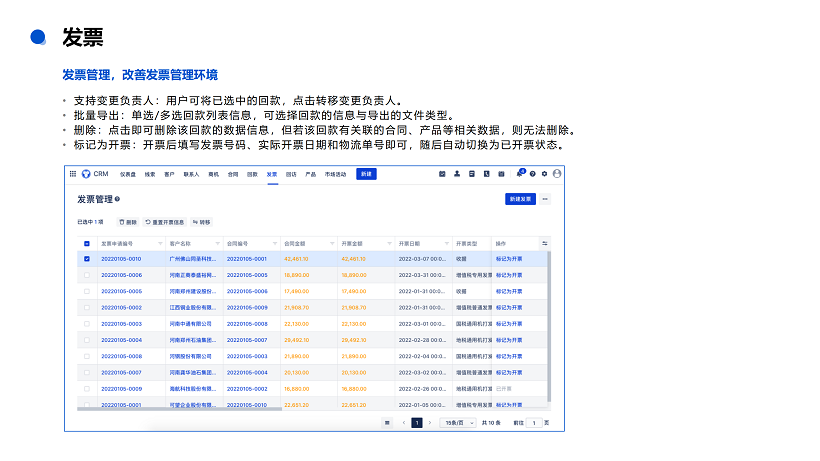Viewport: 820px width, 461px height.
Task: Click the CRM logo icon
Action: [x=86, y=174]
